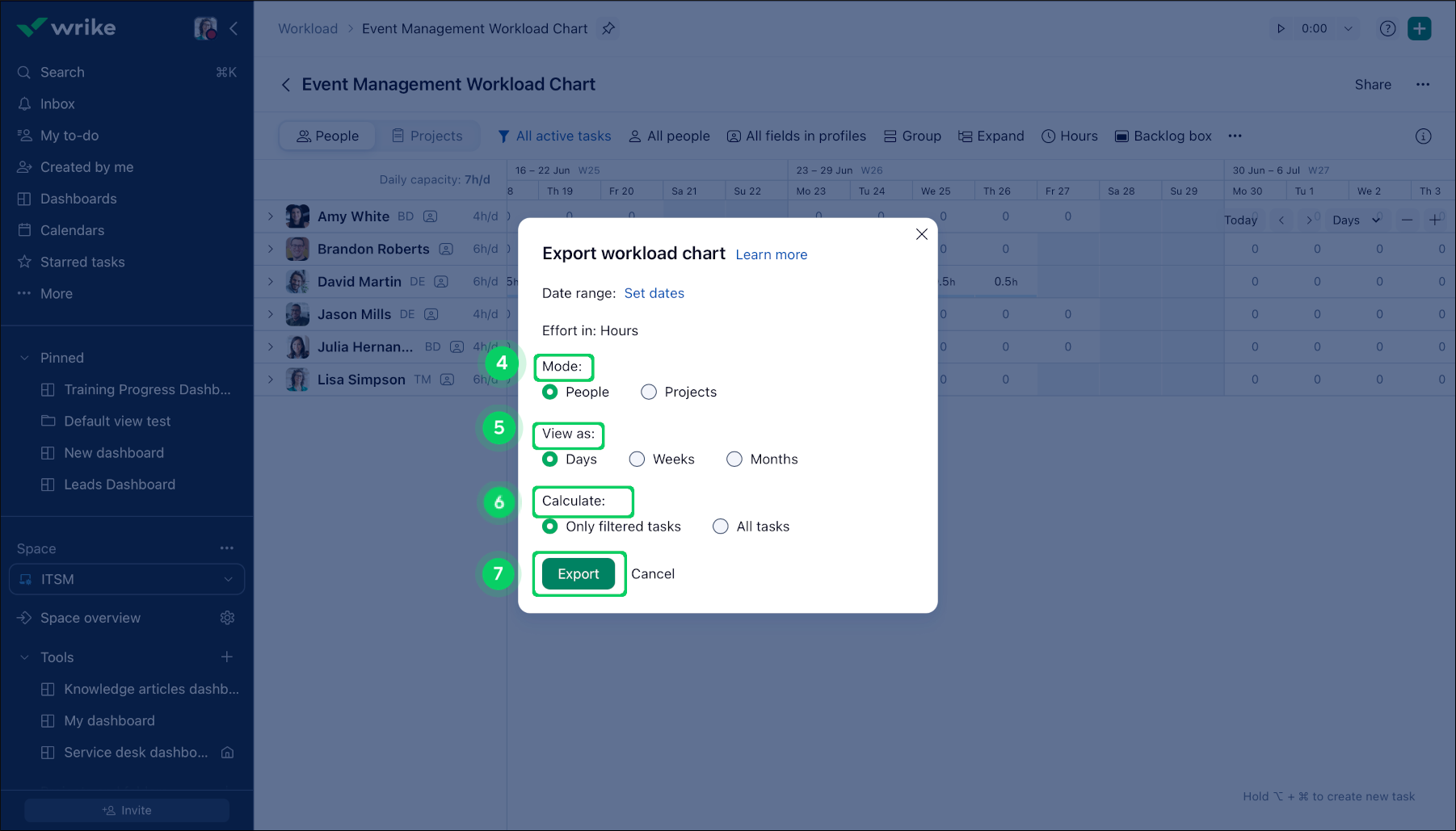Open the Backlog box panel
Viewport: 1456px width, 831px height.
pos(1163,136)
